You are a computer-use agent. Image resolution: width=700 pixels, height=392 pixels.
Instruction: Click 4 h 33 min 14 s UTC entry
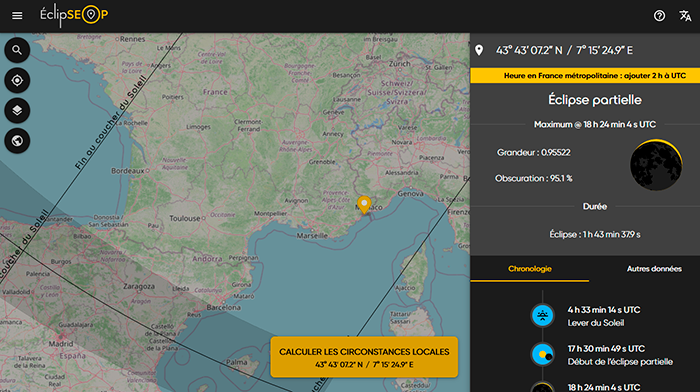point(604,310)
